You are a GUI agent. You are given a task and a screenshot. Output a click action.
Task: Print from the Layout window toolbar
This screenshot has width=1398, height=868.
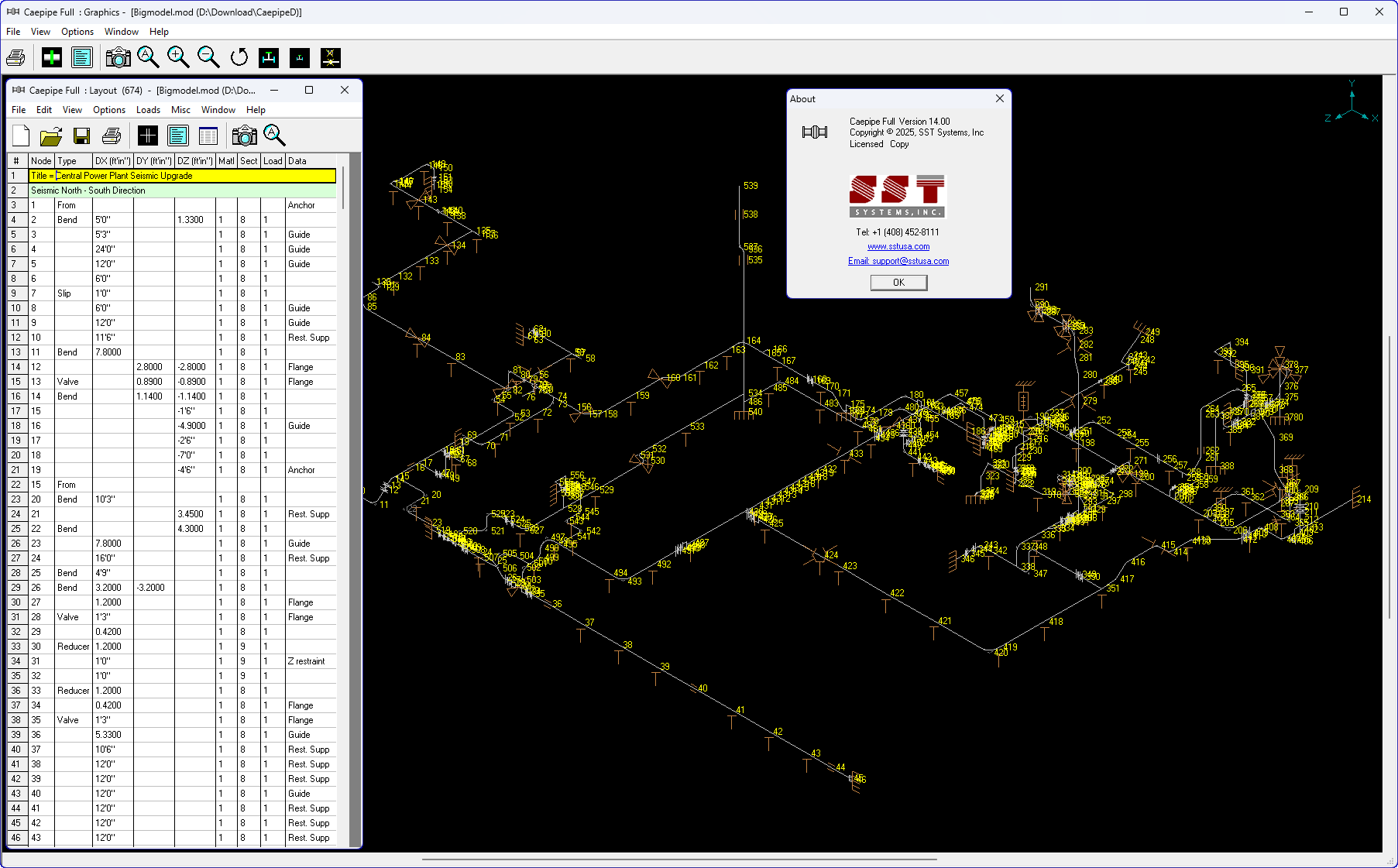click(112, 136)
